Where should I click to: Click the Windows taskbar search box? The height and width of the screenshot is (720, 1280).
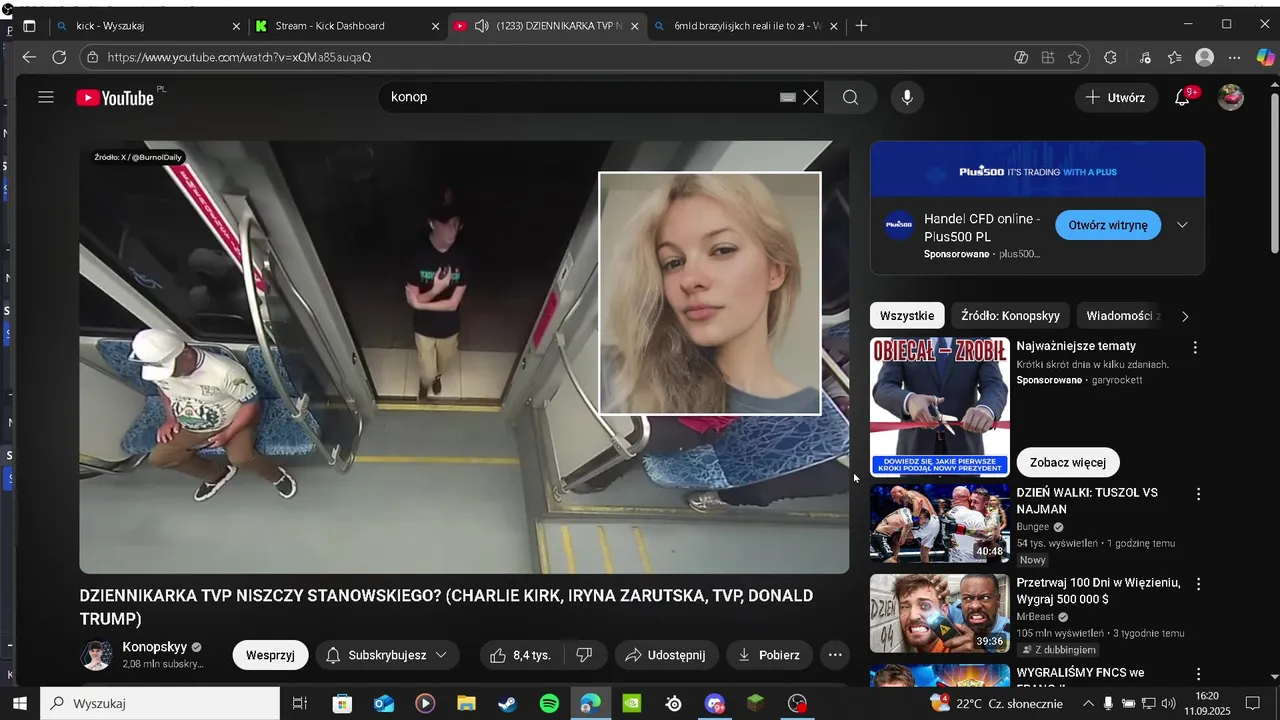160,704
